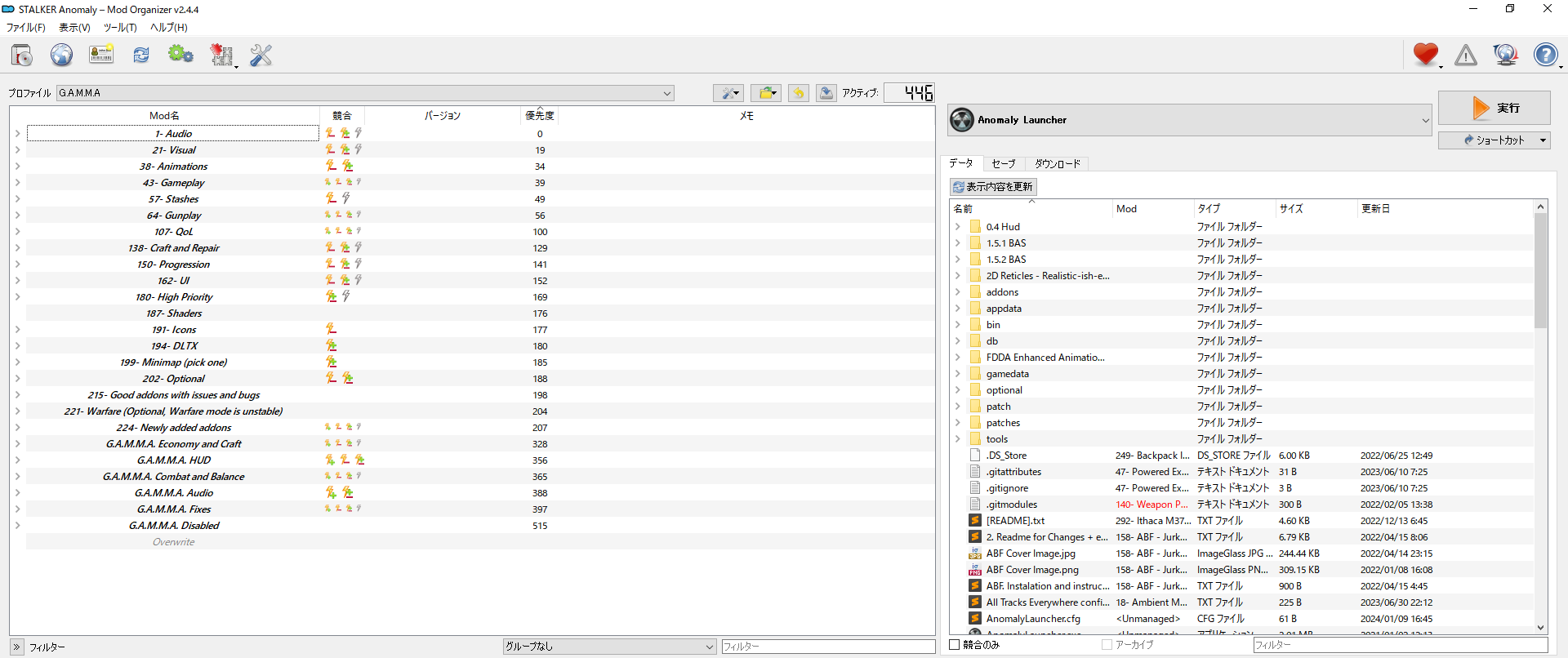1568x658 pixels.
Task: Click the refresh icon in the toolbar
Action: pyautogui.click(x=141, y=55)
